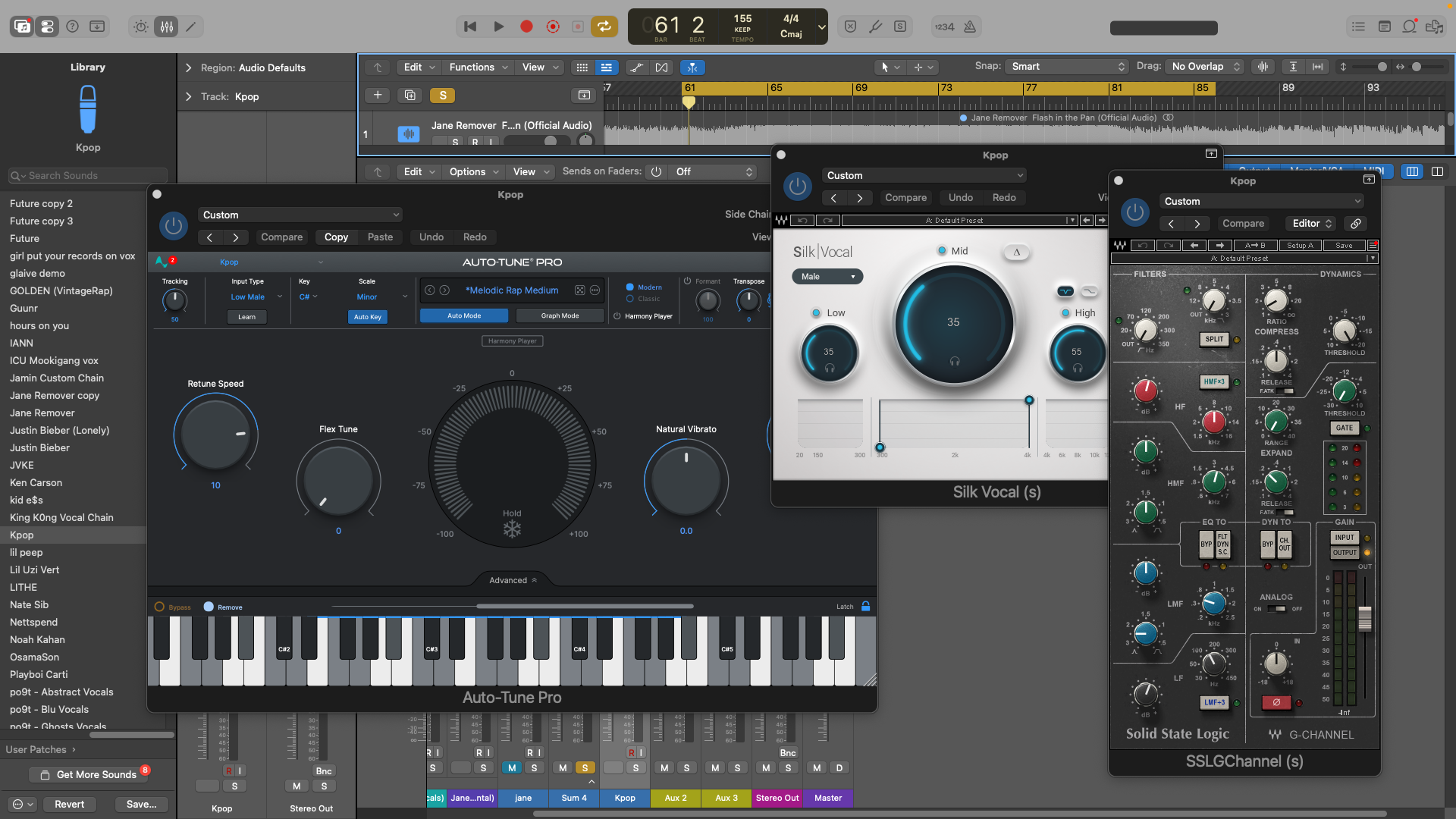The height and width of the screenshot is (819, 1456).
Task: Click the duplicate track icon
Action: [409, 95]
